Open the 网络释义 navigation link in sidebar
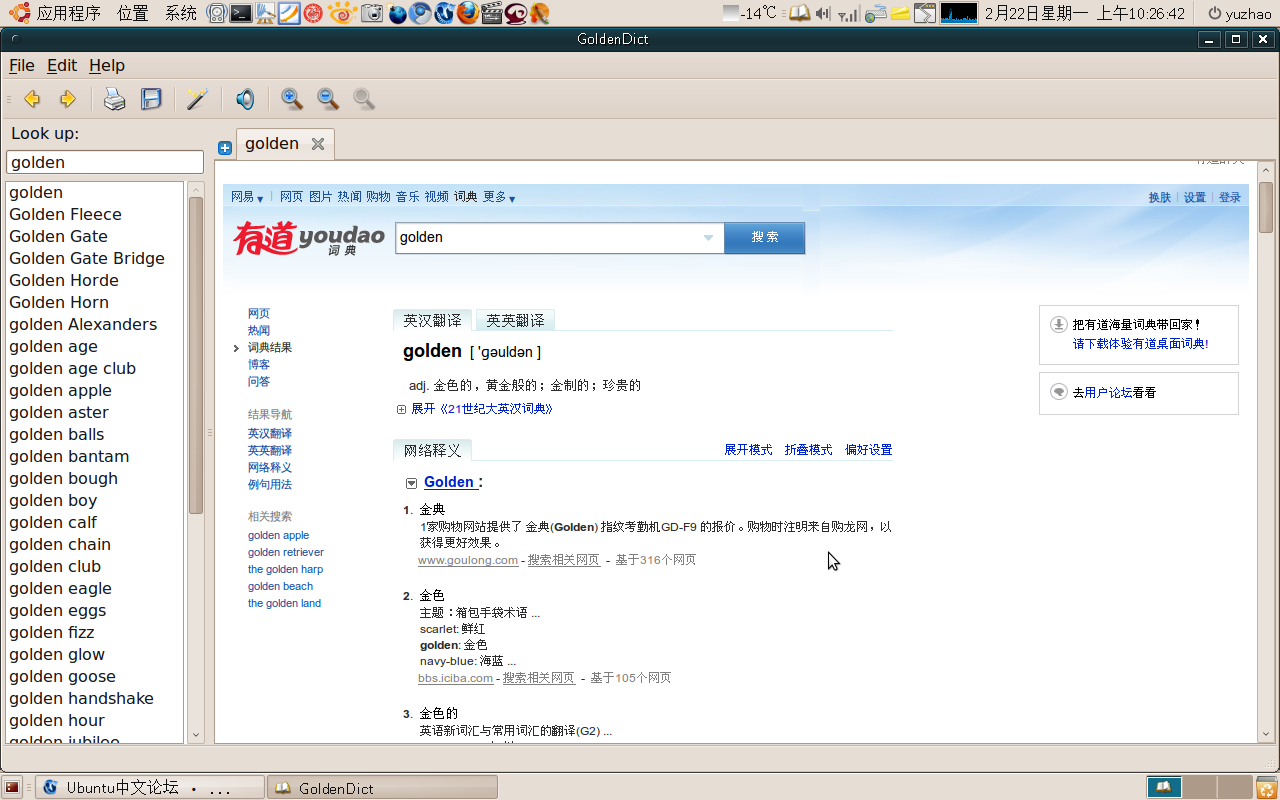1280x800 pixels. 270,467
